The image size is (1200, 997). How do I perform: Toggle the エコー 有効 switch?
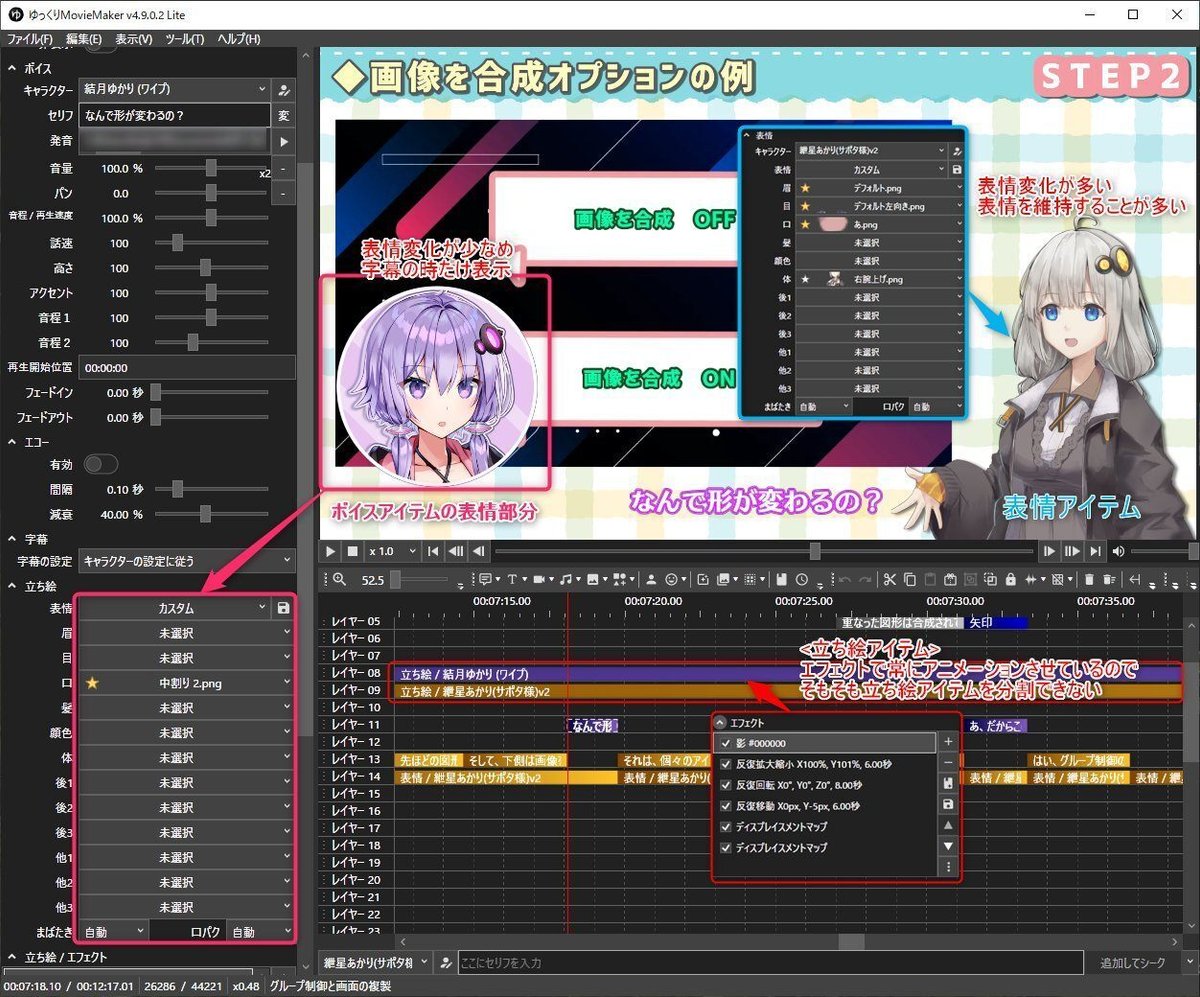(x=101, y=464)
